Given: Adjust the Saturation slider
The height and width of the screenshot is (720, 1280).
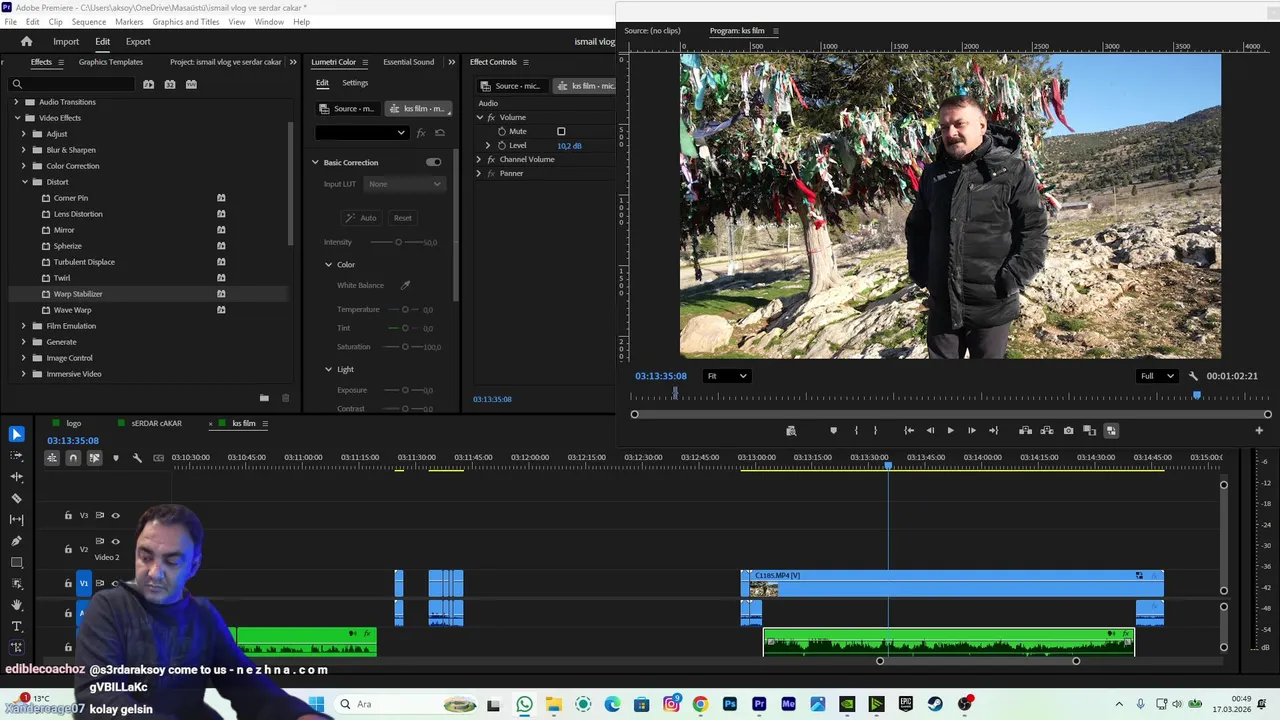Looking at the screenshot, I should pyautogui.click(x=404, y=347).
